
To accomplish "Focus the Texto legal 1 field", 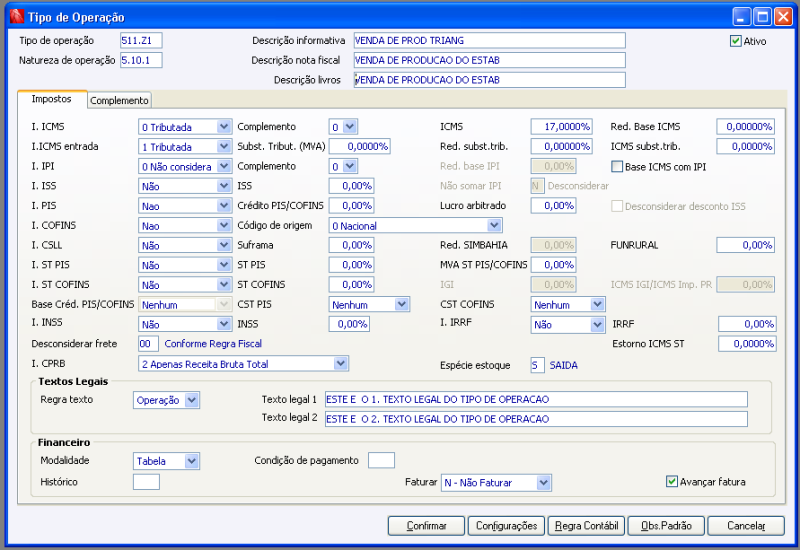I will coord(535,399).
